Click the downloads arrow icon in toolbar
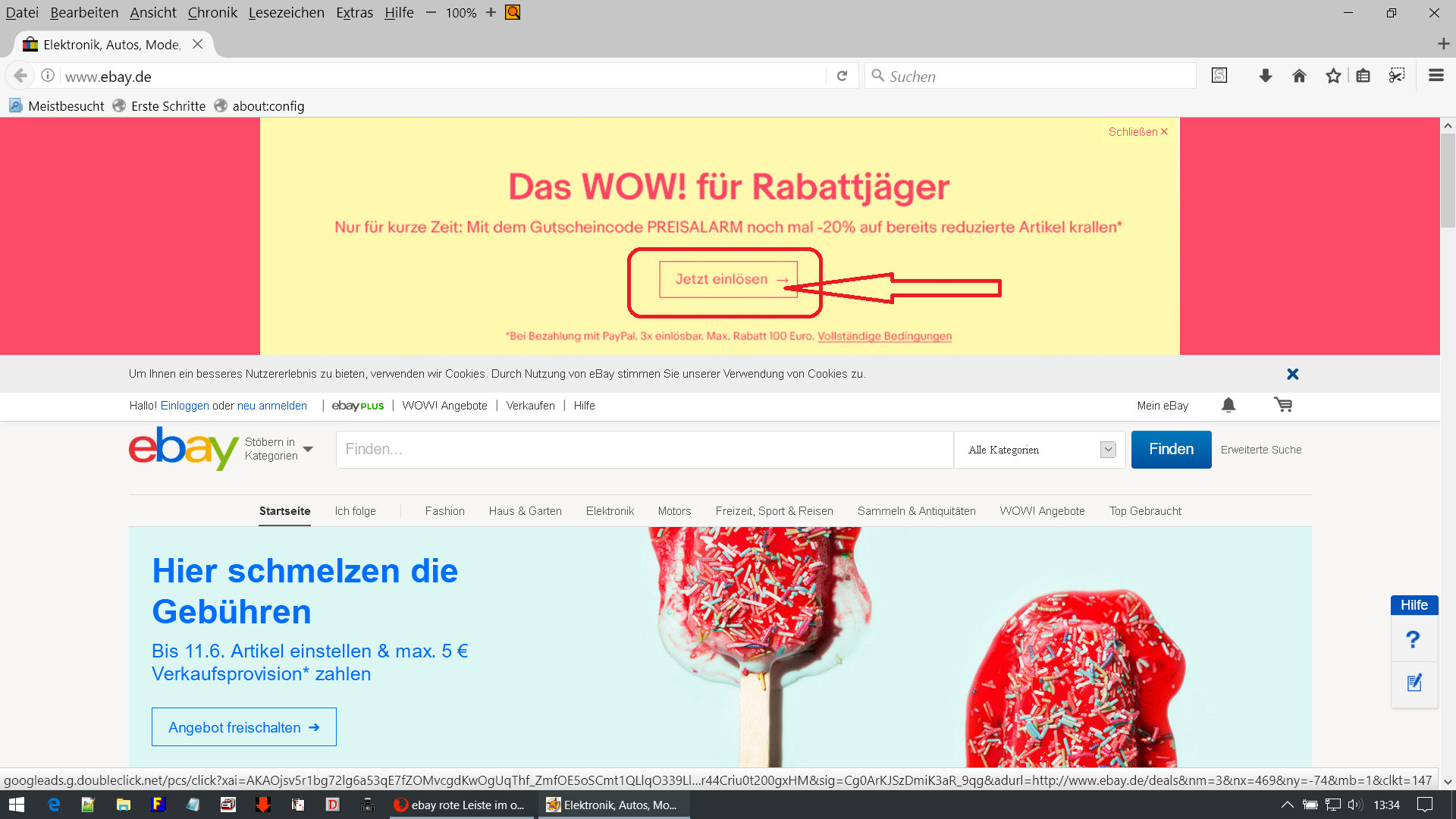 (1265, 76)
